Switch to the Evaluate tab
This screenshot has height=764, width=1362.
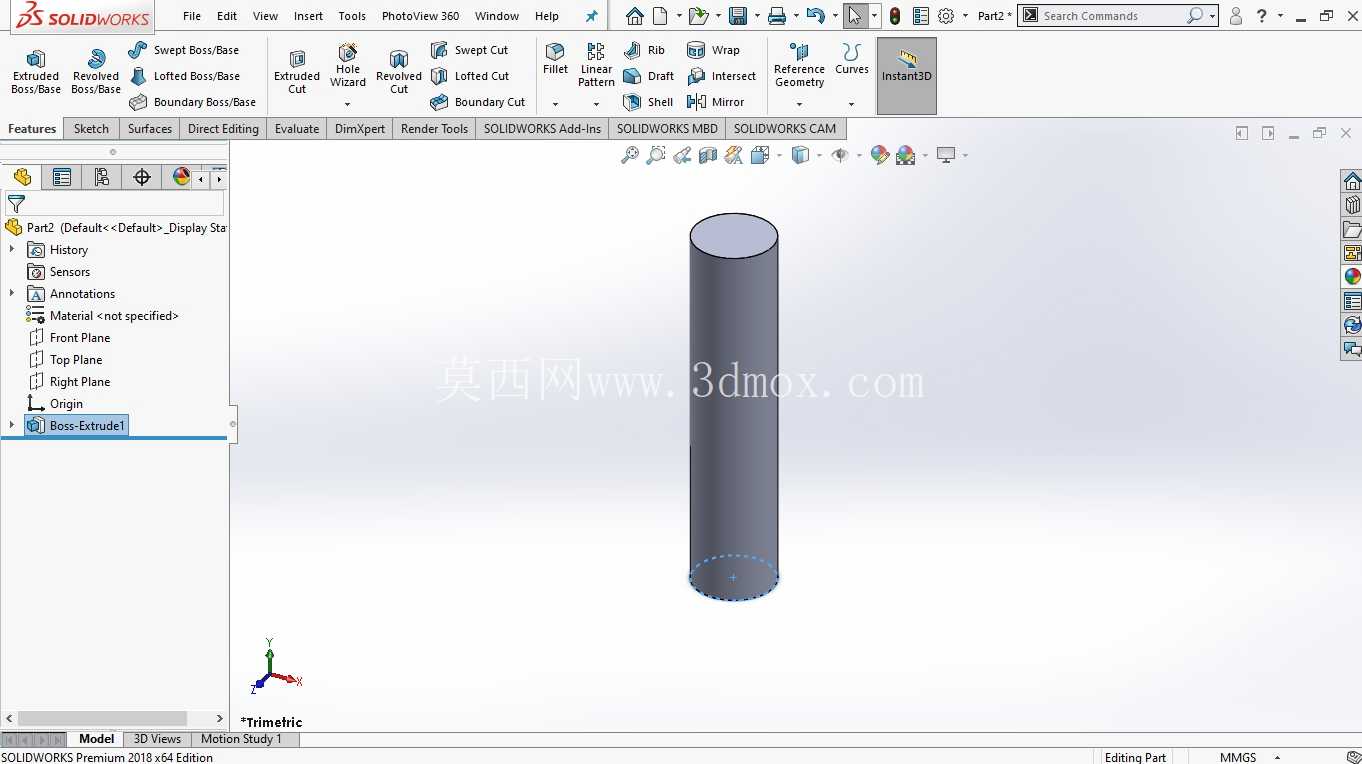click(x=297, y=128)
